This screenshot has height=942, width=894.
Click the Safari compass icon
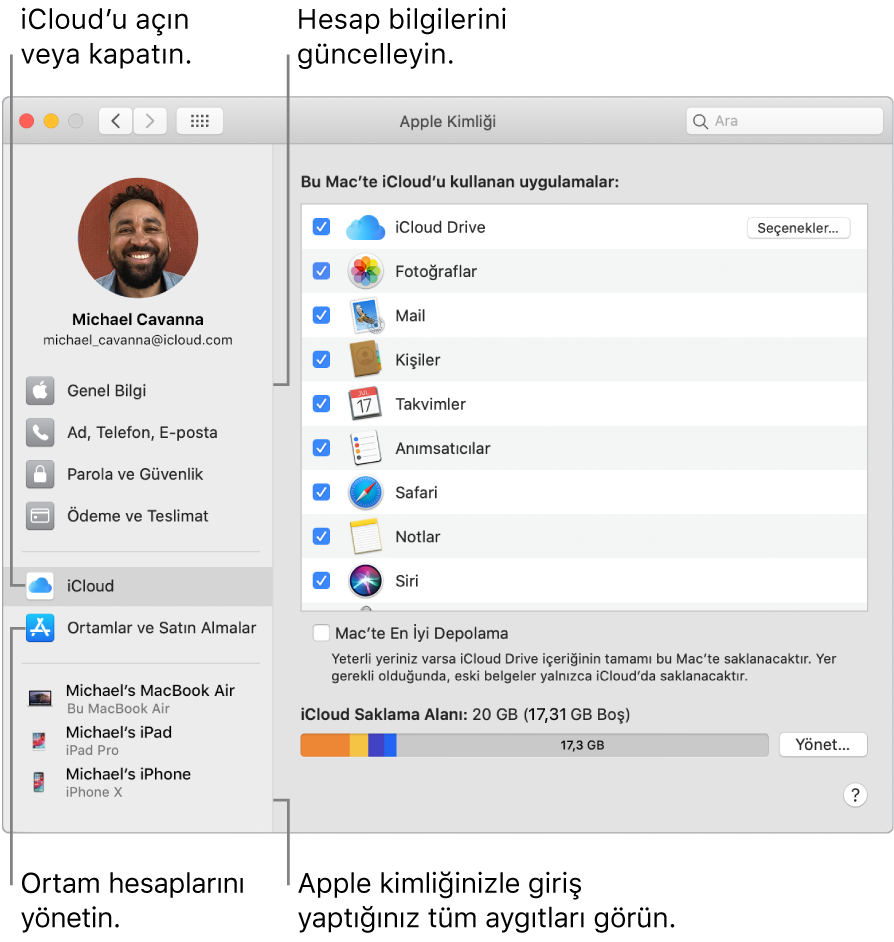pos(365,492)
